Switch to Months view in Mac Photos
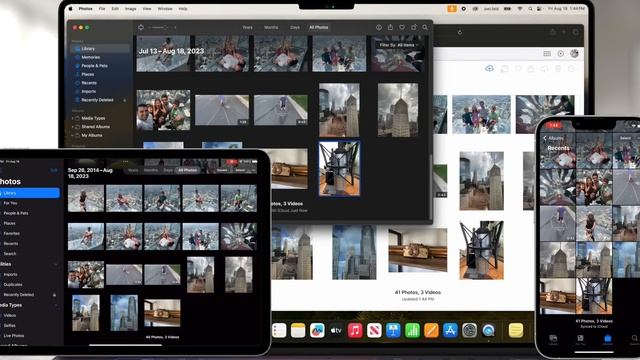Screen dimensions: 640x360 (271, 27)
